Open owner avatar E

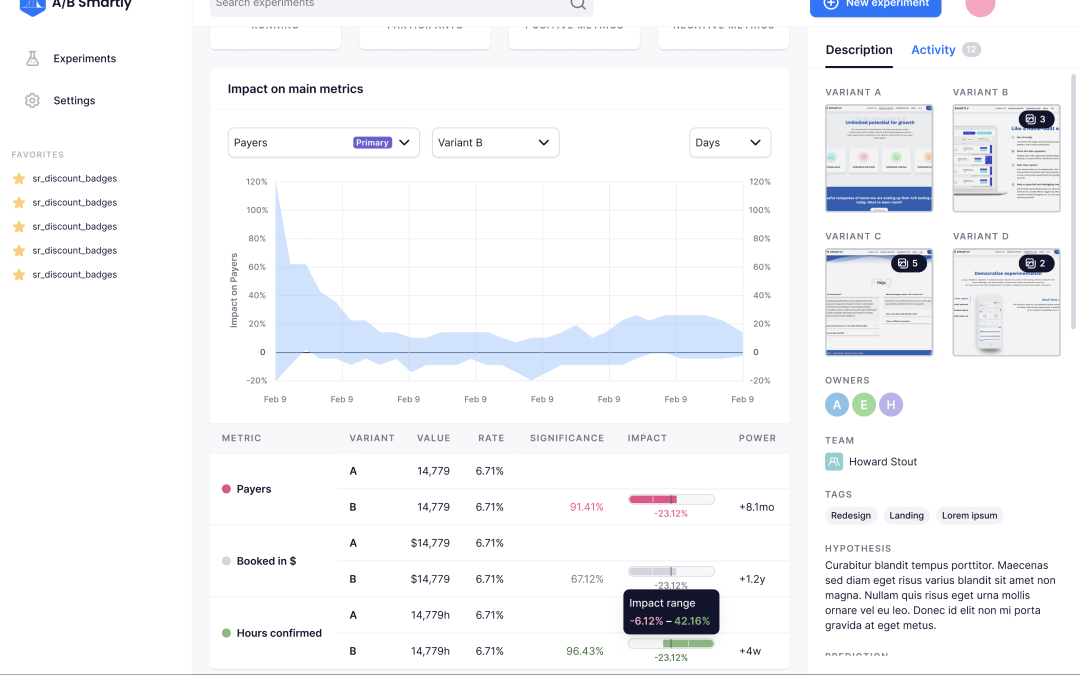pyautogui.click(x=864, y=404)
